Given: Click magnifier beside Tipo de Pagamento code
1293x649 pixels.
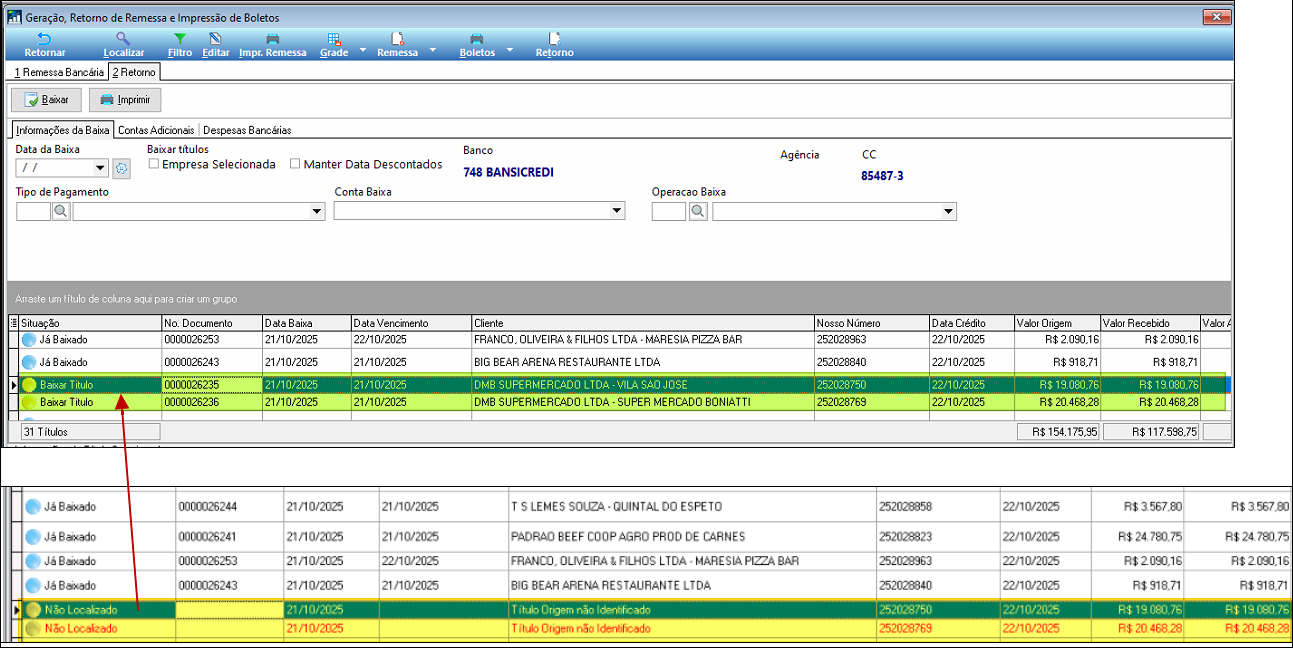Looking at the screenshot, I should point(61,211).
